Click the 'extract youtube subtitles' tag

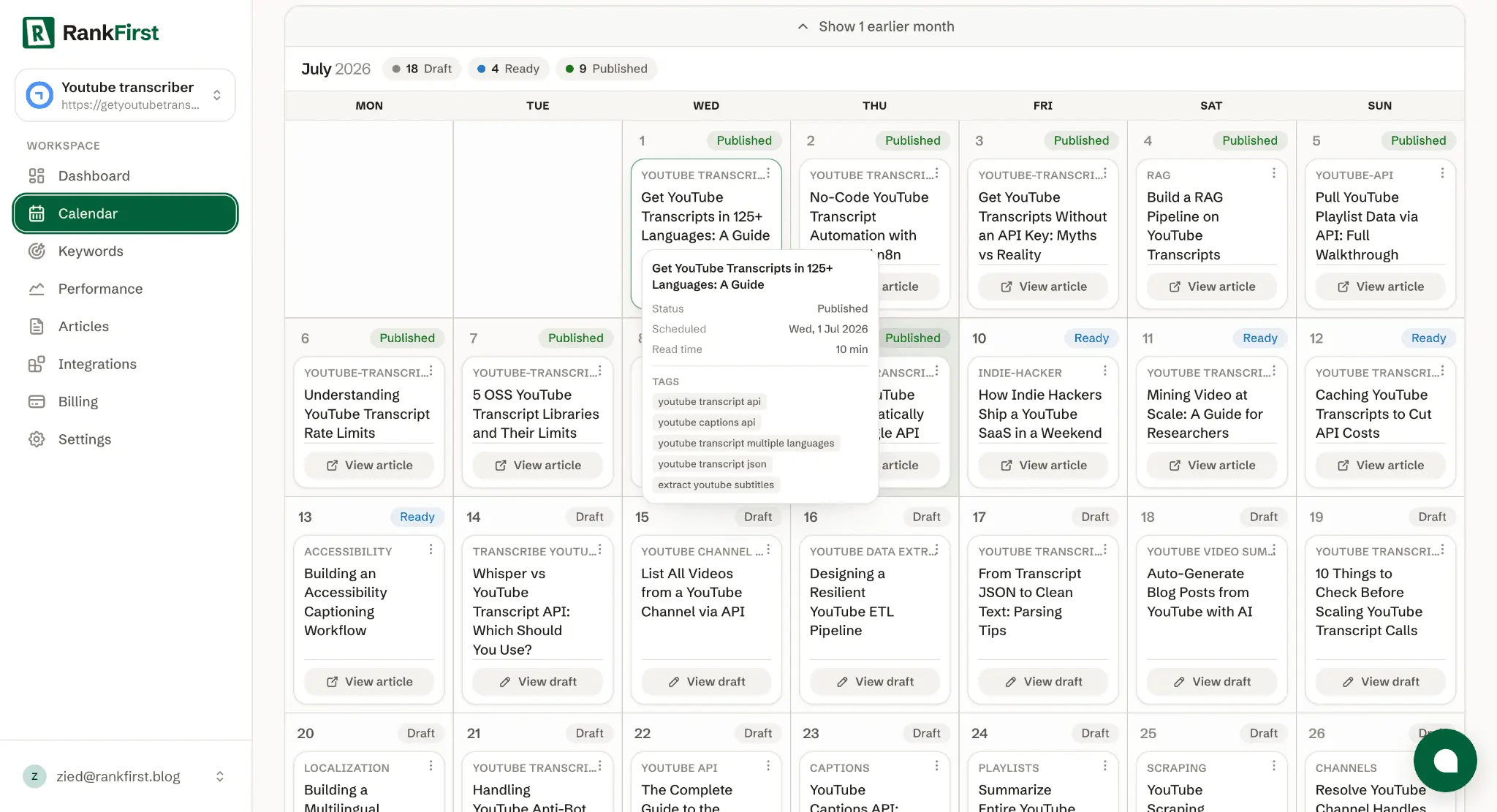click(716, 485)
